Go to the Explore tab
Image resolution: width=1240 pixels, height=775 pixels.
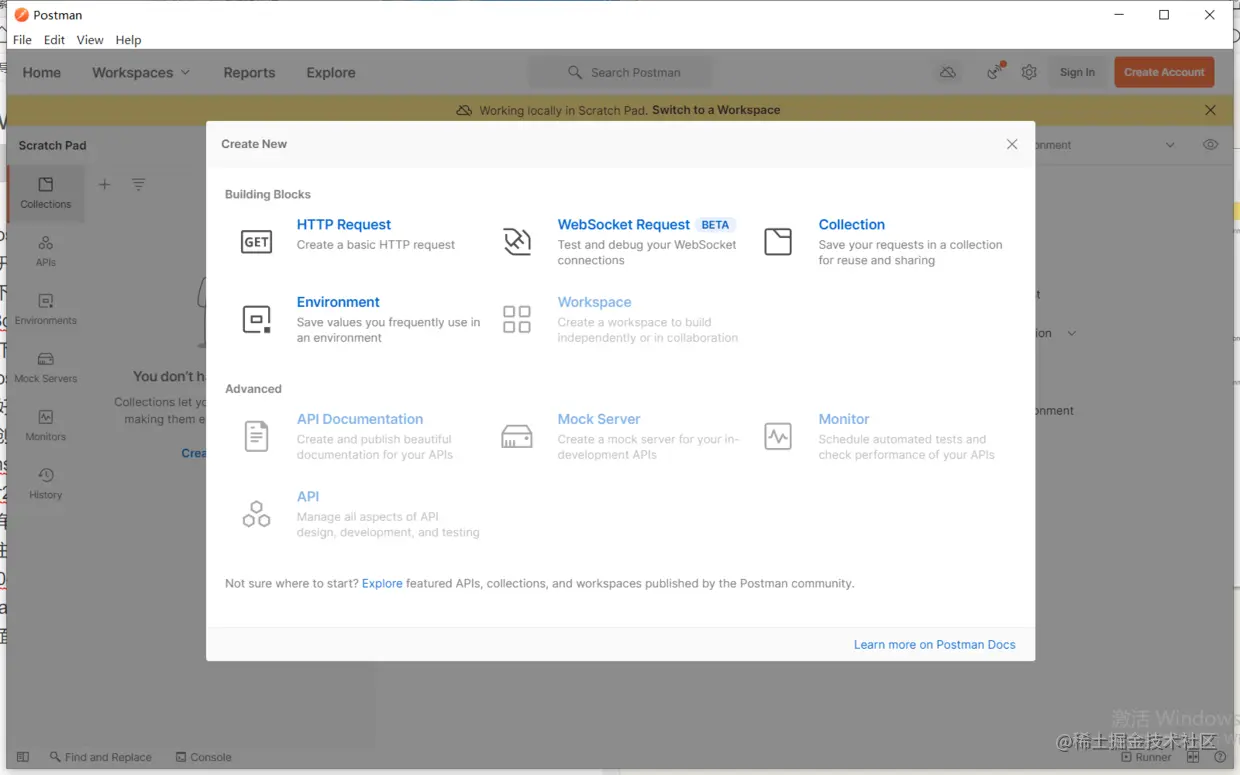331,72
